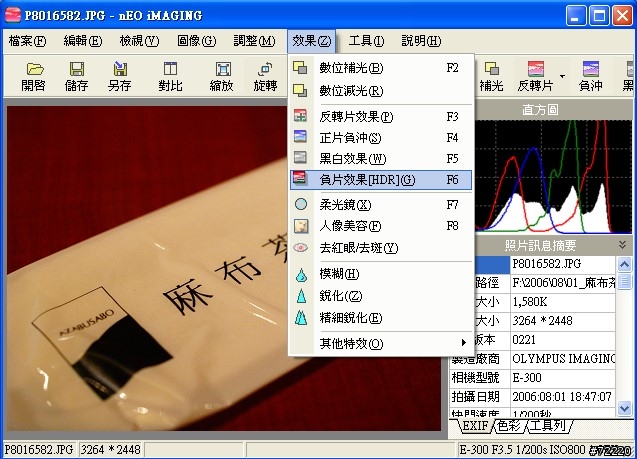Click the photo preview image
The image size is (637, 459).
146,268
